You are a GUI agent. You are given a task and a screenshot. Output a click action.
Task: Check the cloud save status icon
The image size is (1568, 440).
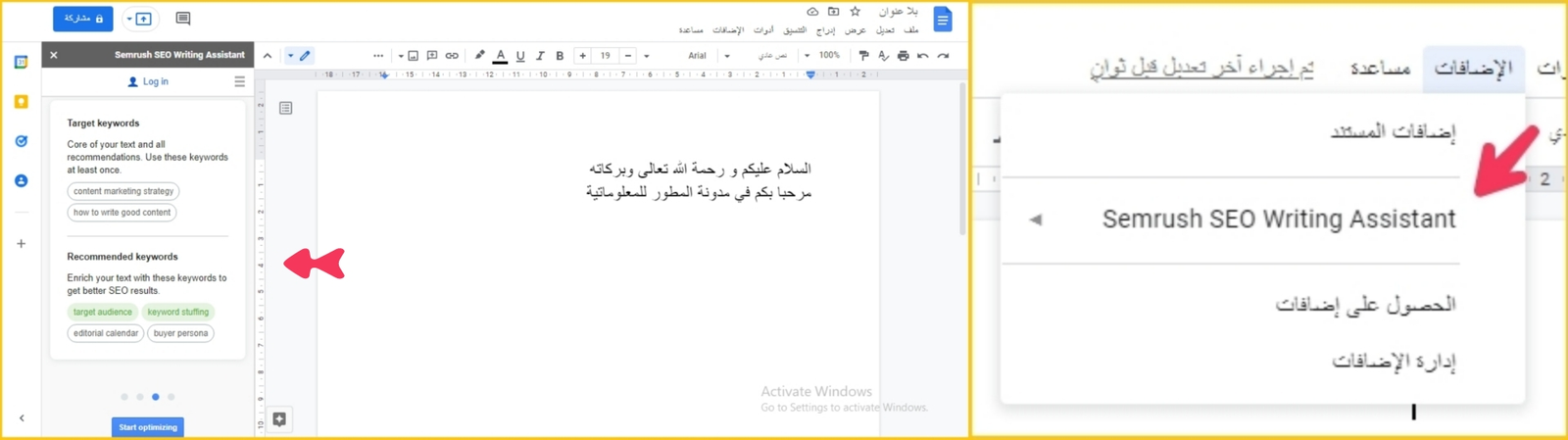pos(812,12)
